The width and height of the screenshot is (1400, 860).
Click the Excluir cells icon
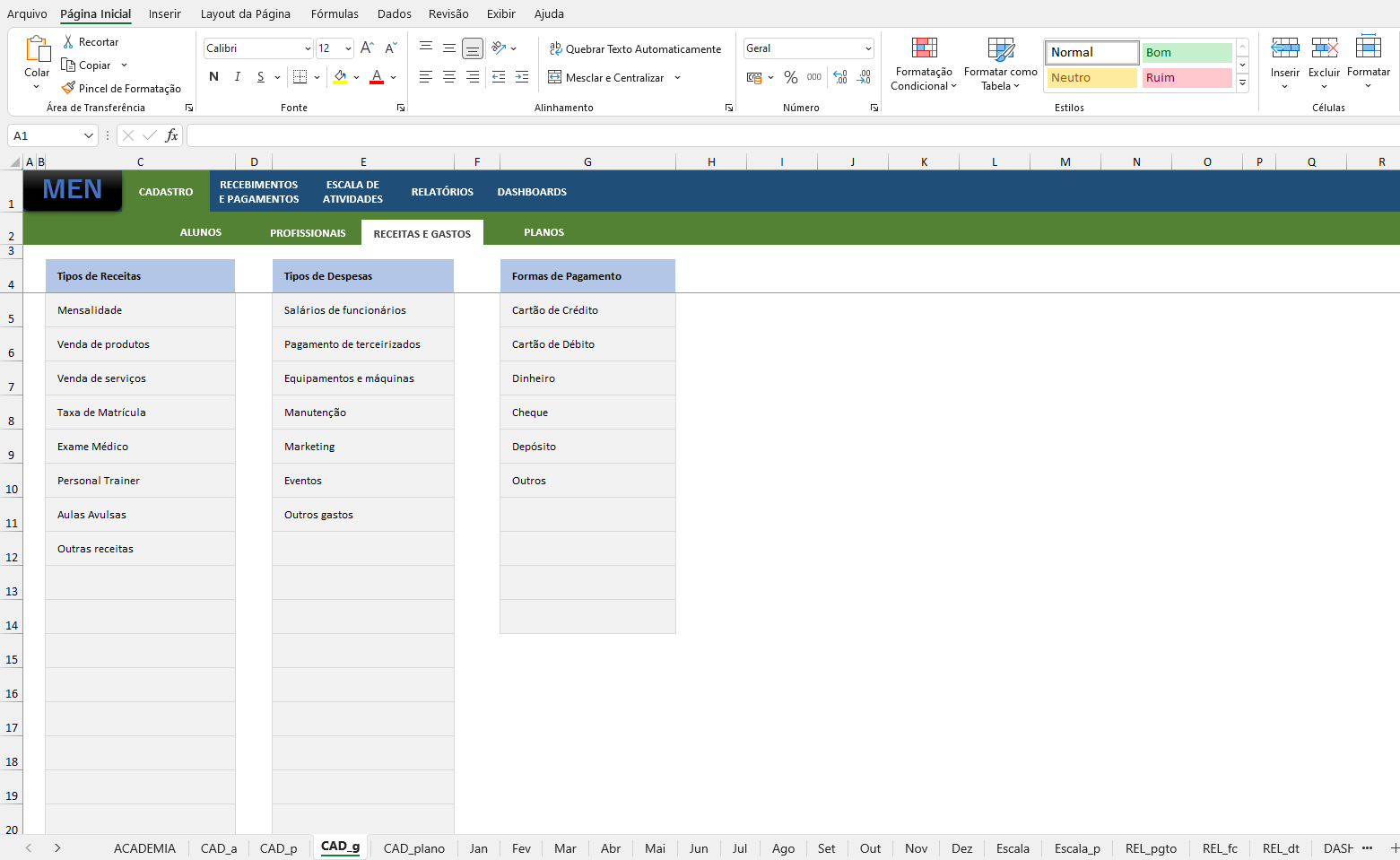pyautogui.click(x=1324, y=48)
